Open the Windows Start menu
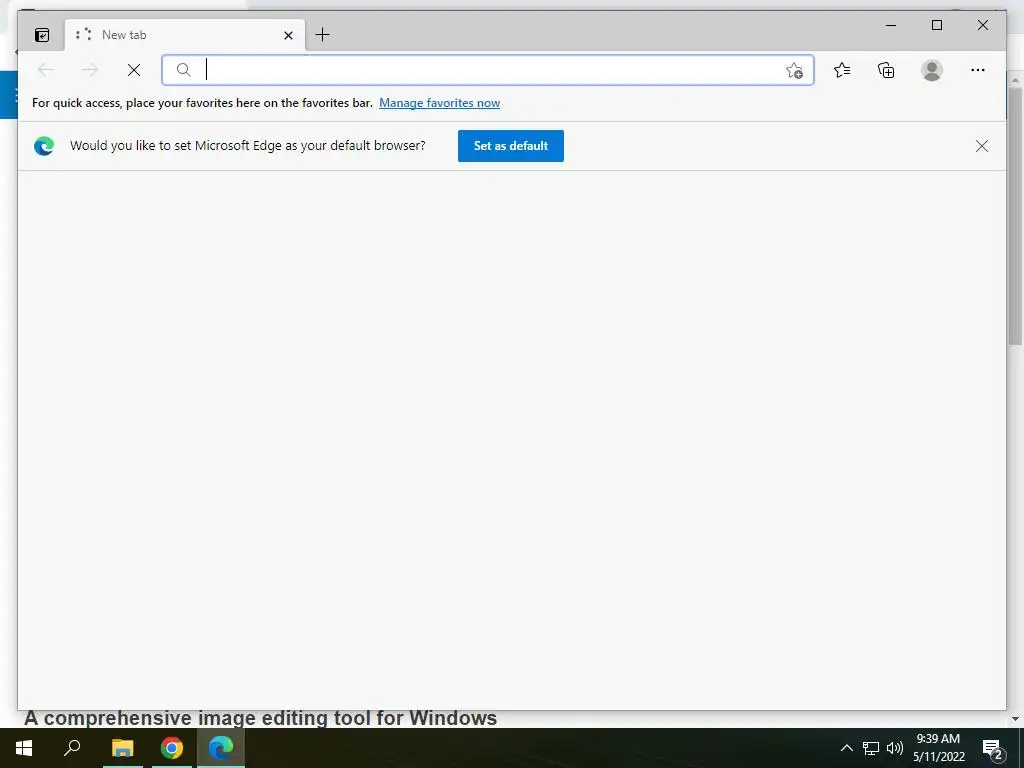The height and width of the screenshot is (768, 1024). [24, 748]
